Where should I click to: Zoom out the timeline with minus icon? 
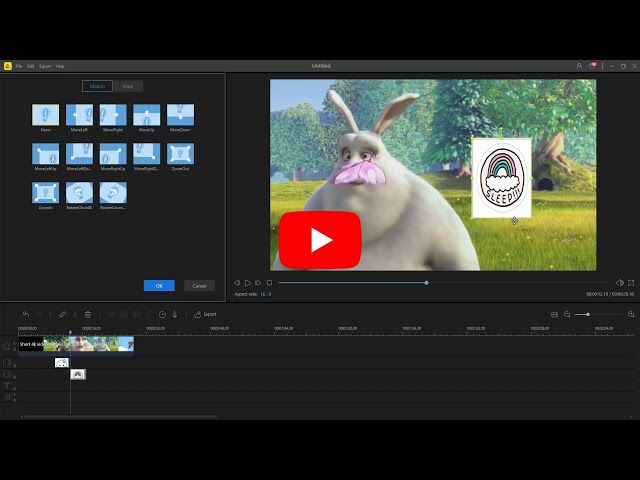click(x=567, y=314)
